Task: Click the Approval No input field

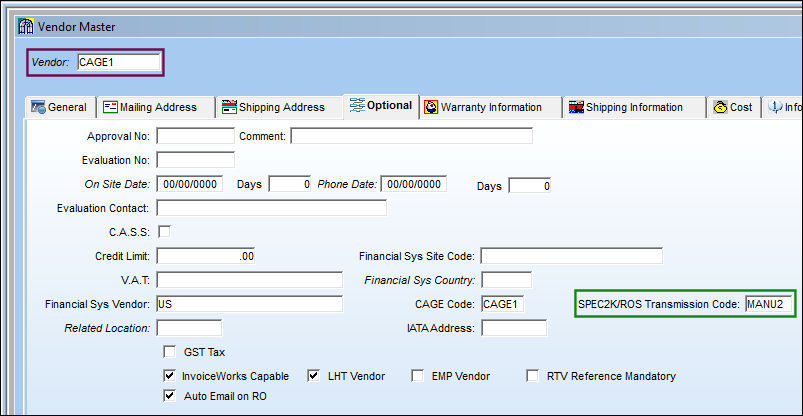Action: click(x=195, y=136)
